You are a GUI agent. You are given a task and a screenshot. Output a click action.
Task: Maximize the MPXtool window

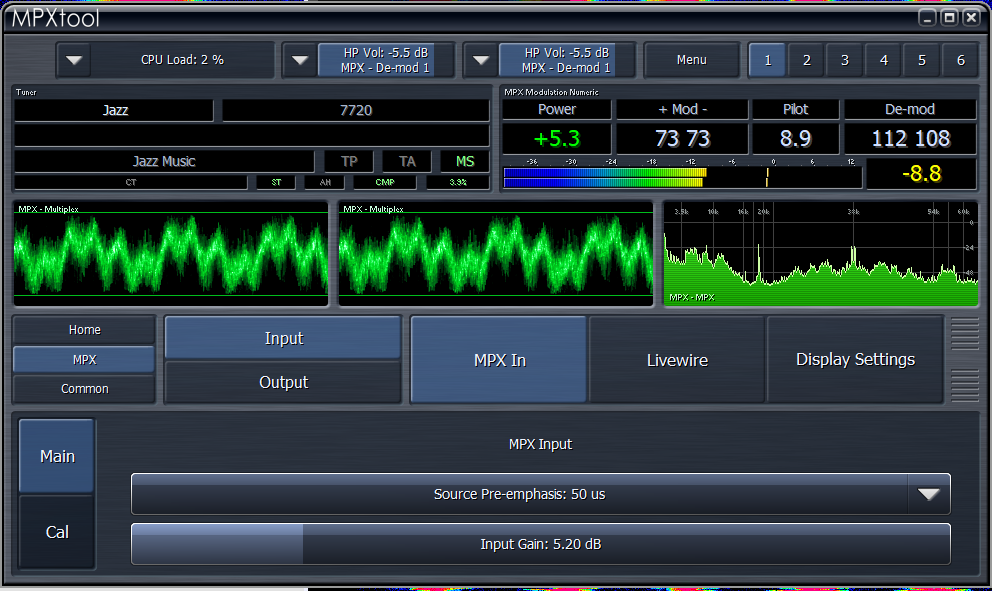point(949,18)
